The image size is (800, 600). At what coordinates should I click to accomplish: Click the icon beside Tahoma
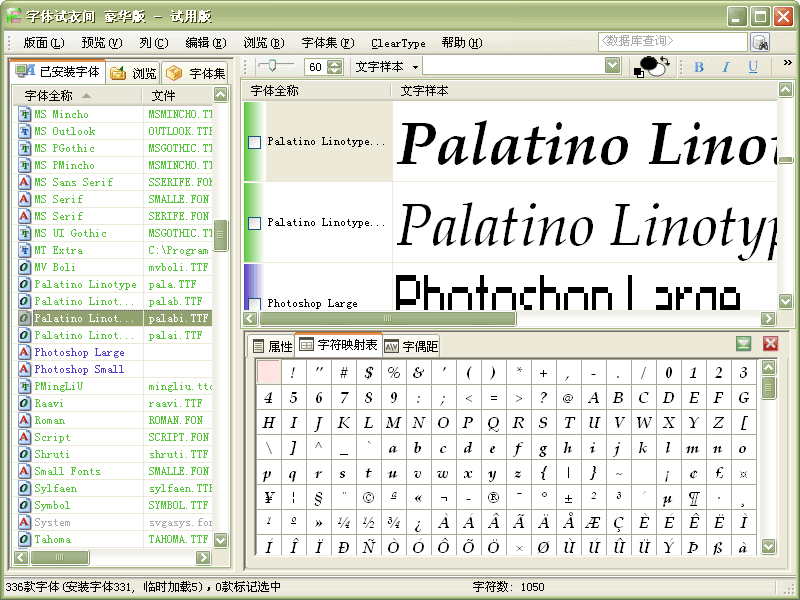pyautogui.click(x=24, y=539)
